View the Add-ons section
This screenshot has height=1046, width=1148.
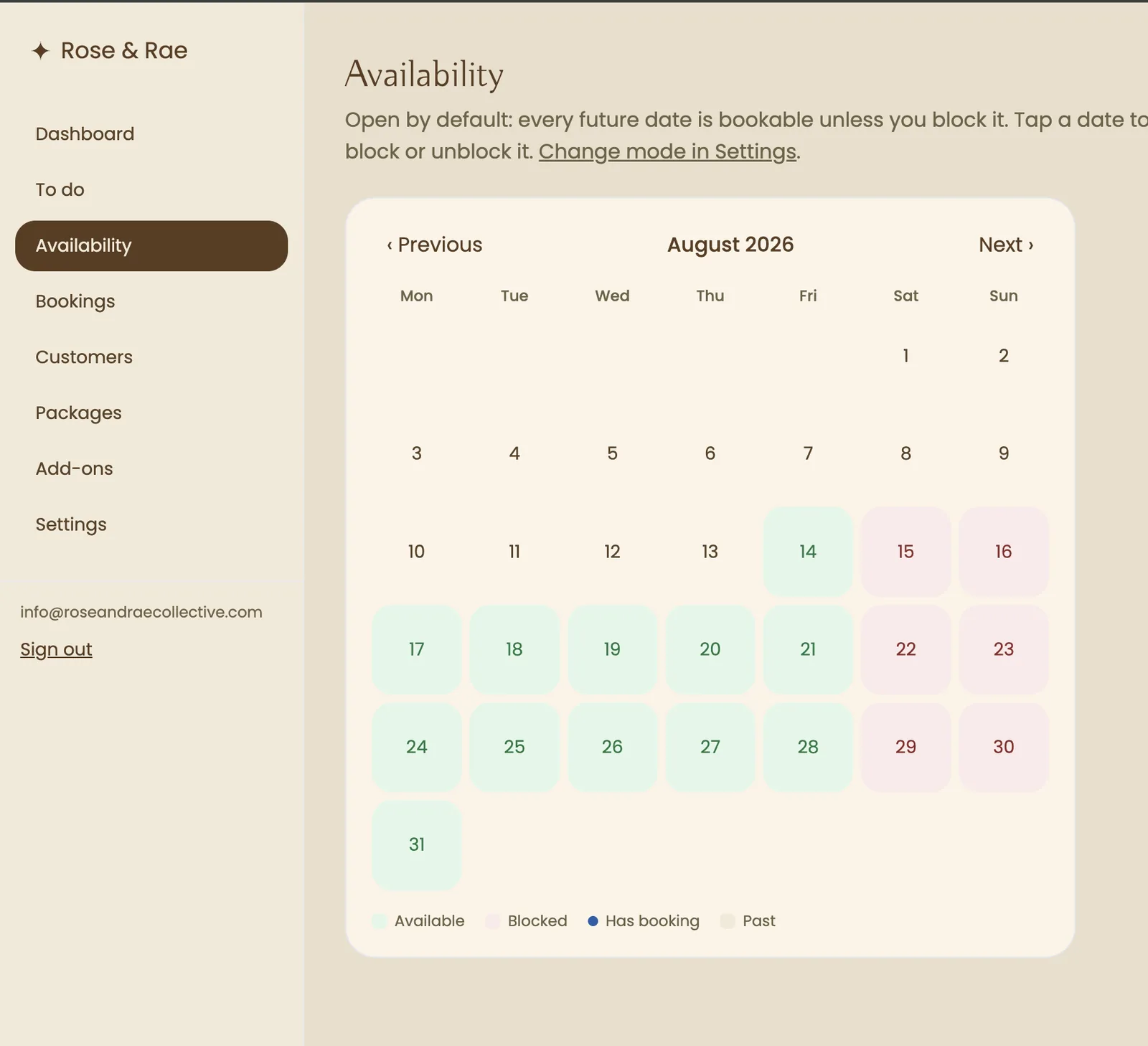click(151, 468)
